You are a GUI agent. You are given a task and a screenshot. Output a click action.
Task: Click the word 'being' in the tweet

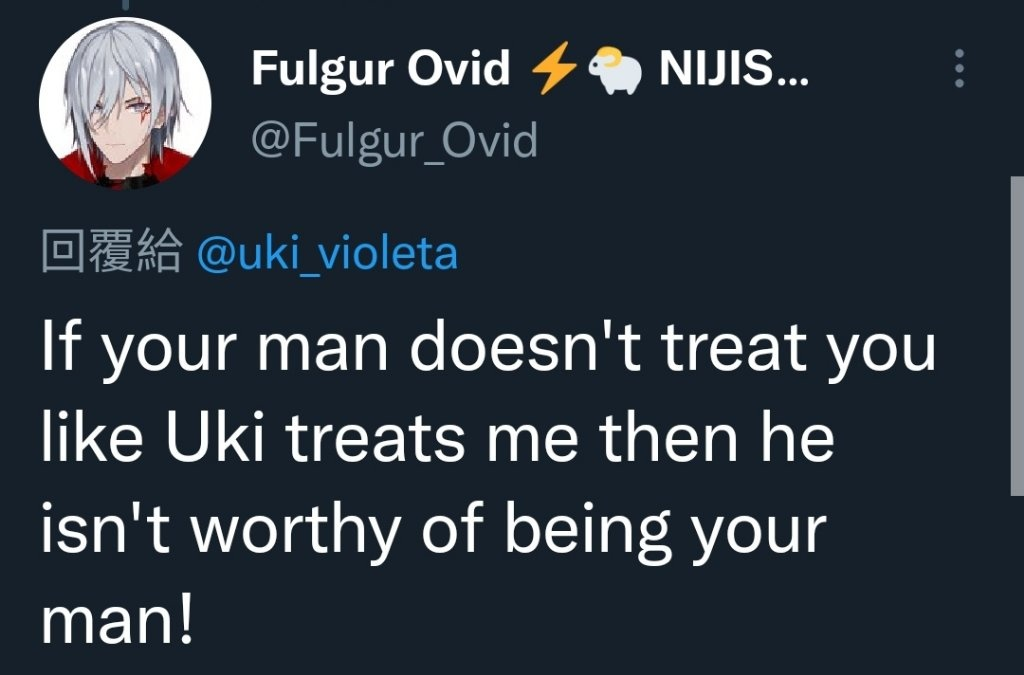[588, 531]
